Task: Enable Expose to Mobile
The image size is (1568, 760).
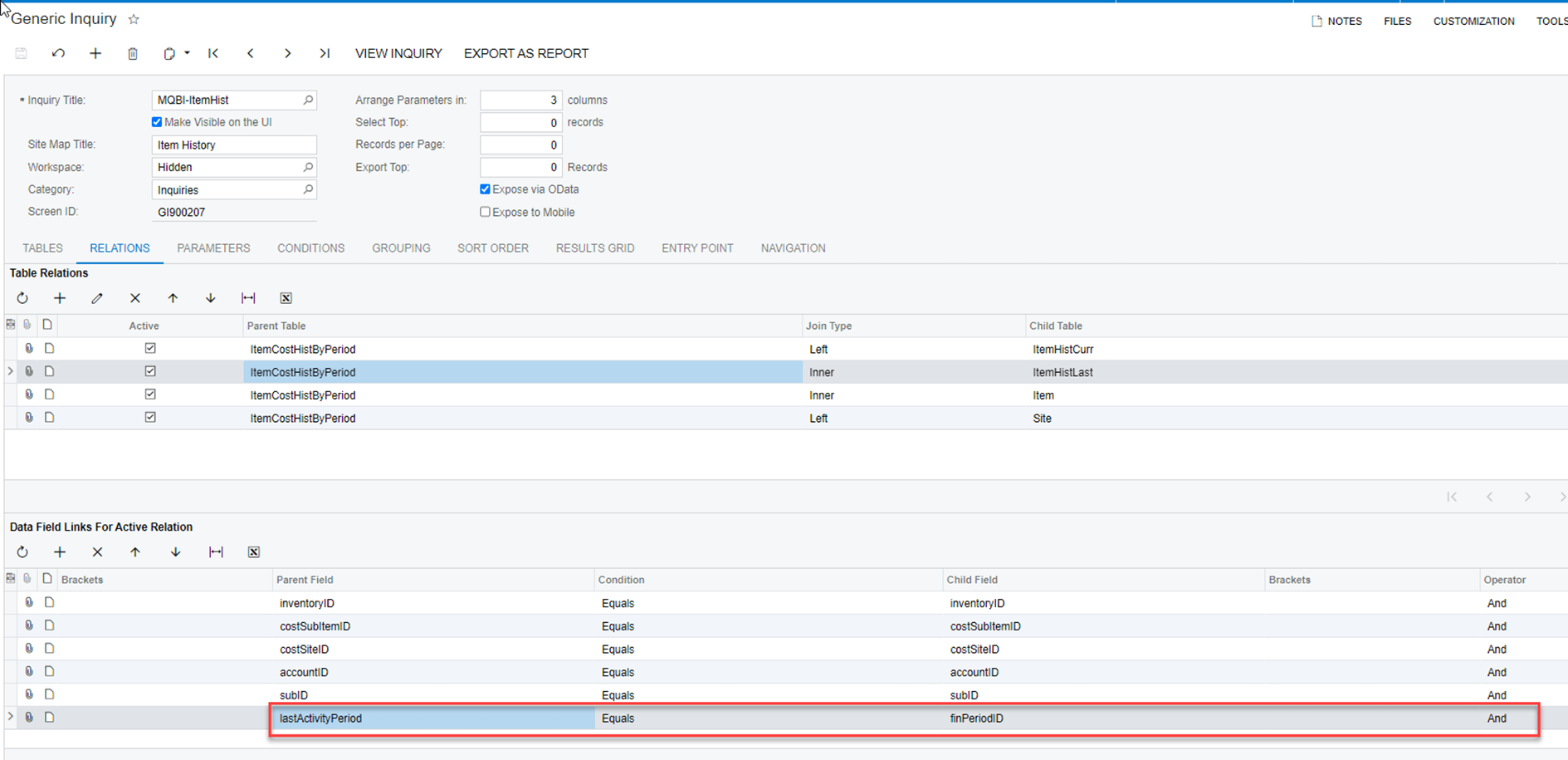Action: pos(485,211)
